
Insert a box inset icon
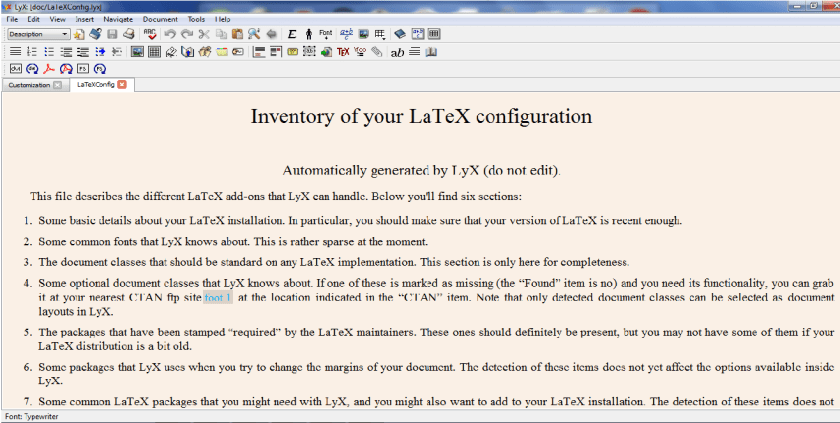click(x=309, y=52)
